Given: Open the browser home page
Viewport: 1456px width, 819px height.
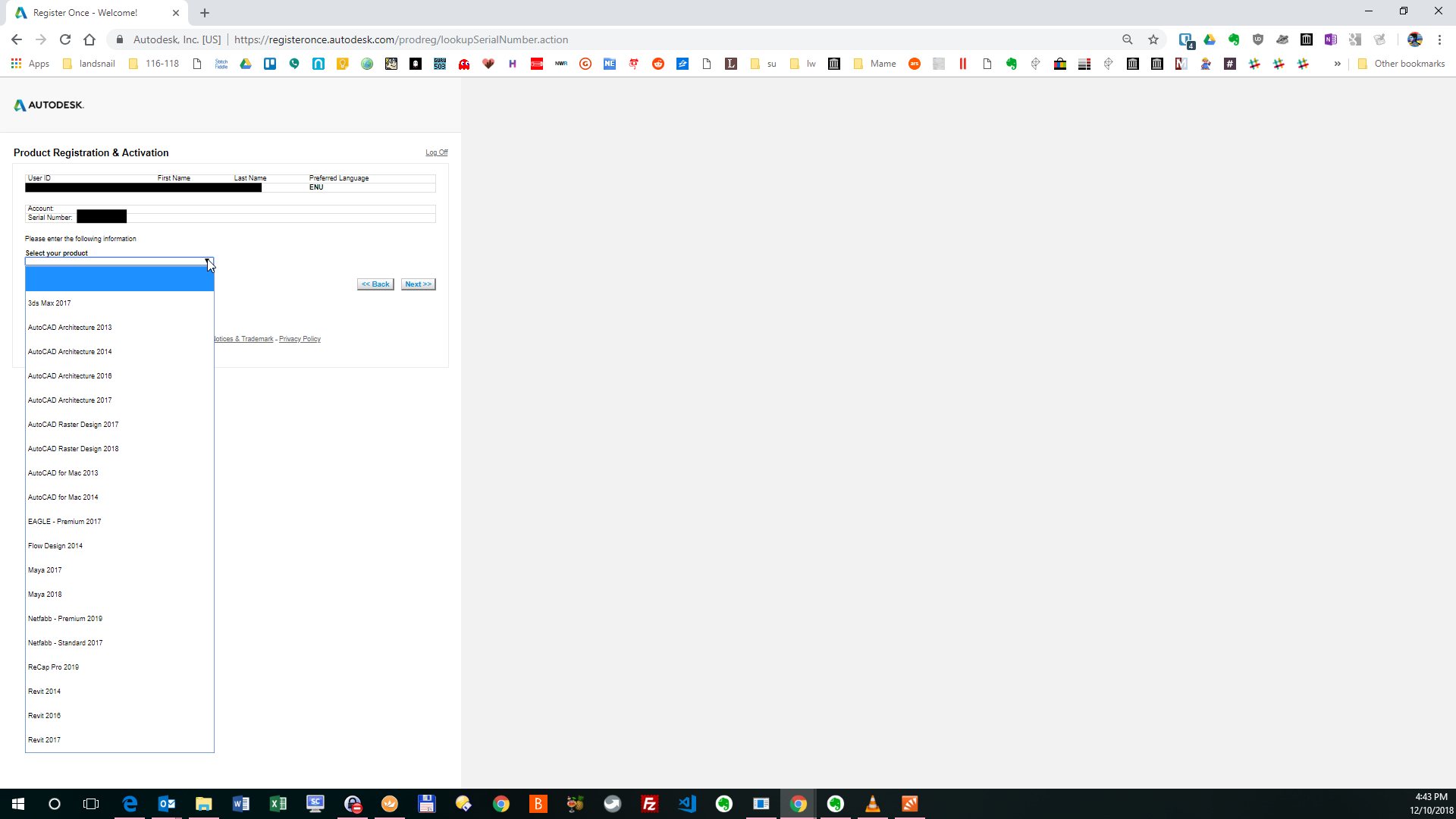Looking at the screenshot, I should (89, 39).
